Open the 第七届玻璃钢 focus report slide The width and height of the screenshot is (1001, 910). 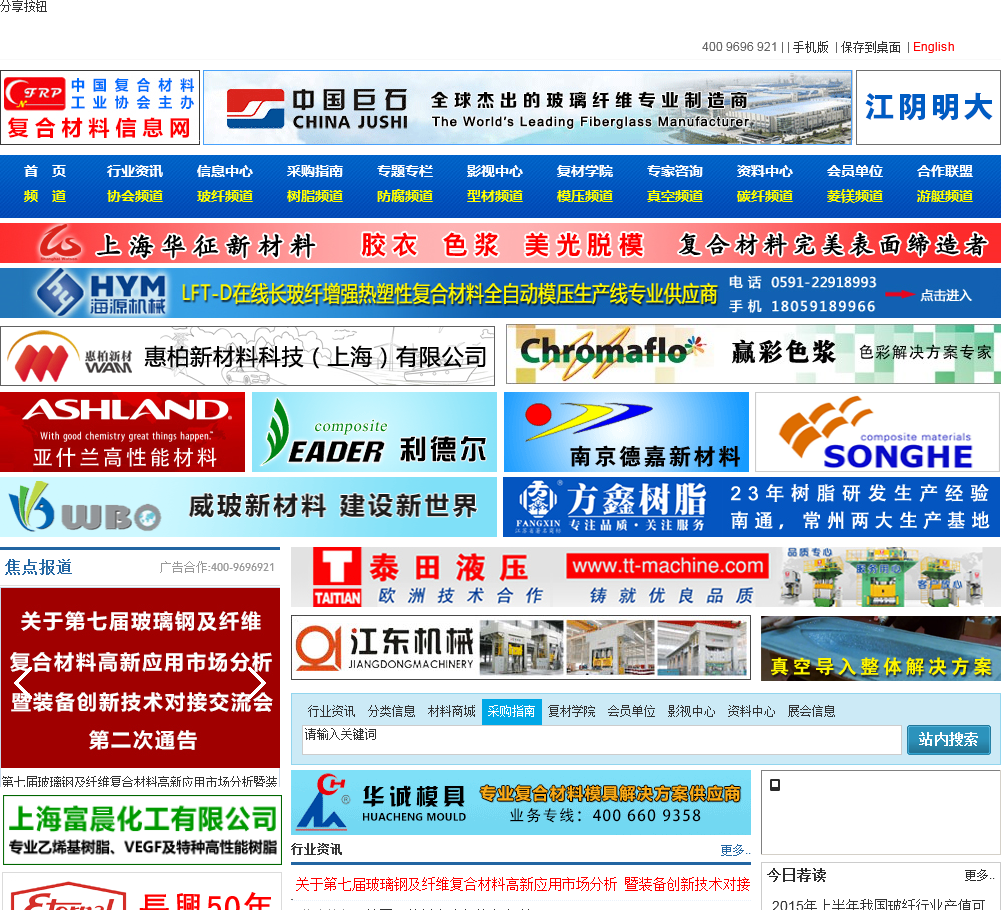(x=140, y=678)
